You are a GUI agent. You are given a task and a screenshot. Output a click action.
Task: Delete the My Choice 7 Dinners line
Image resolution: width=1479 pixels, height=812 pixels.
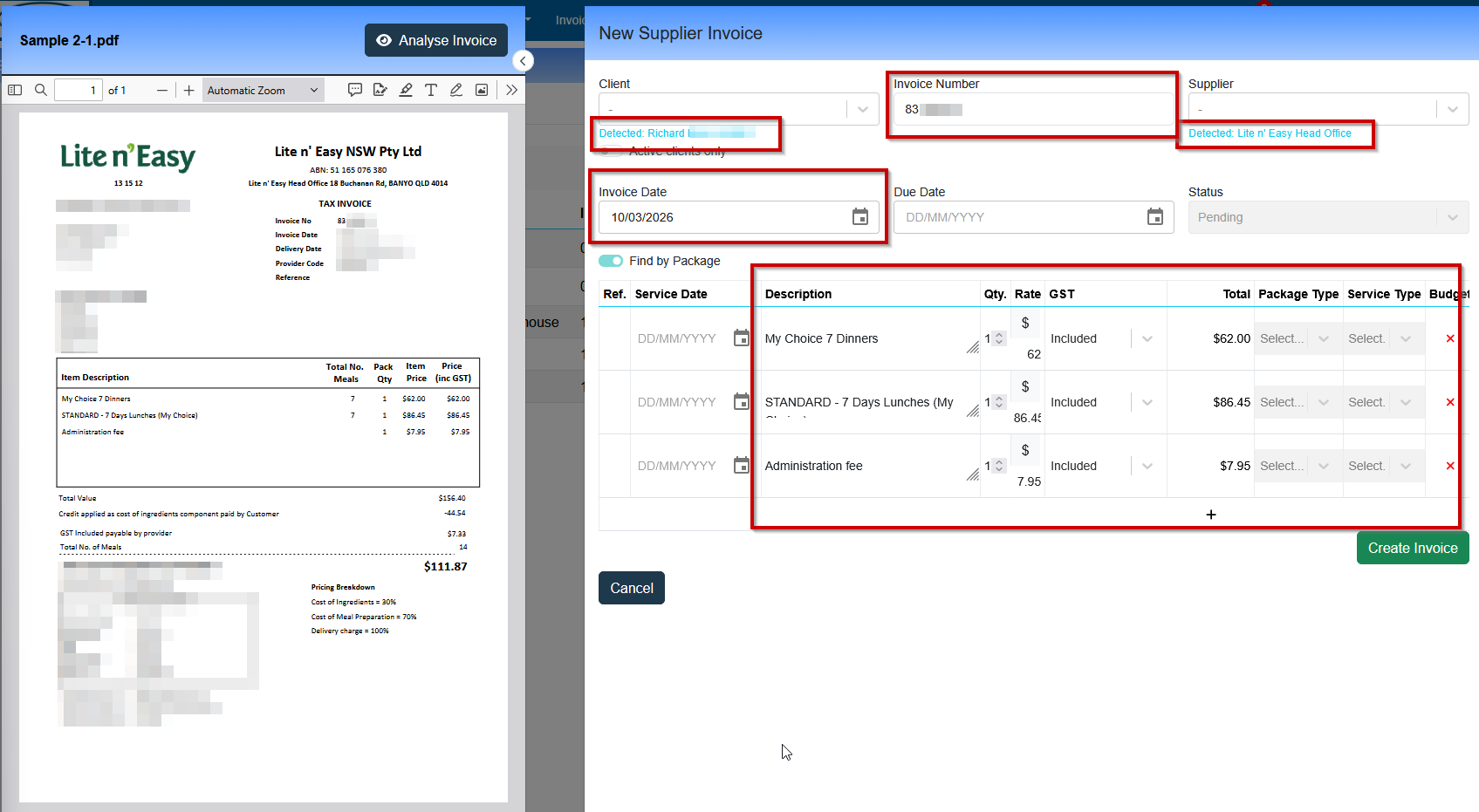(1450, 338)
